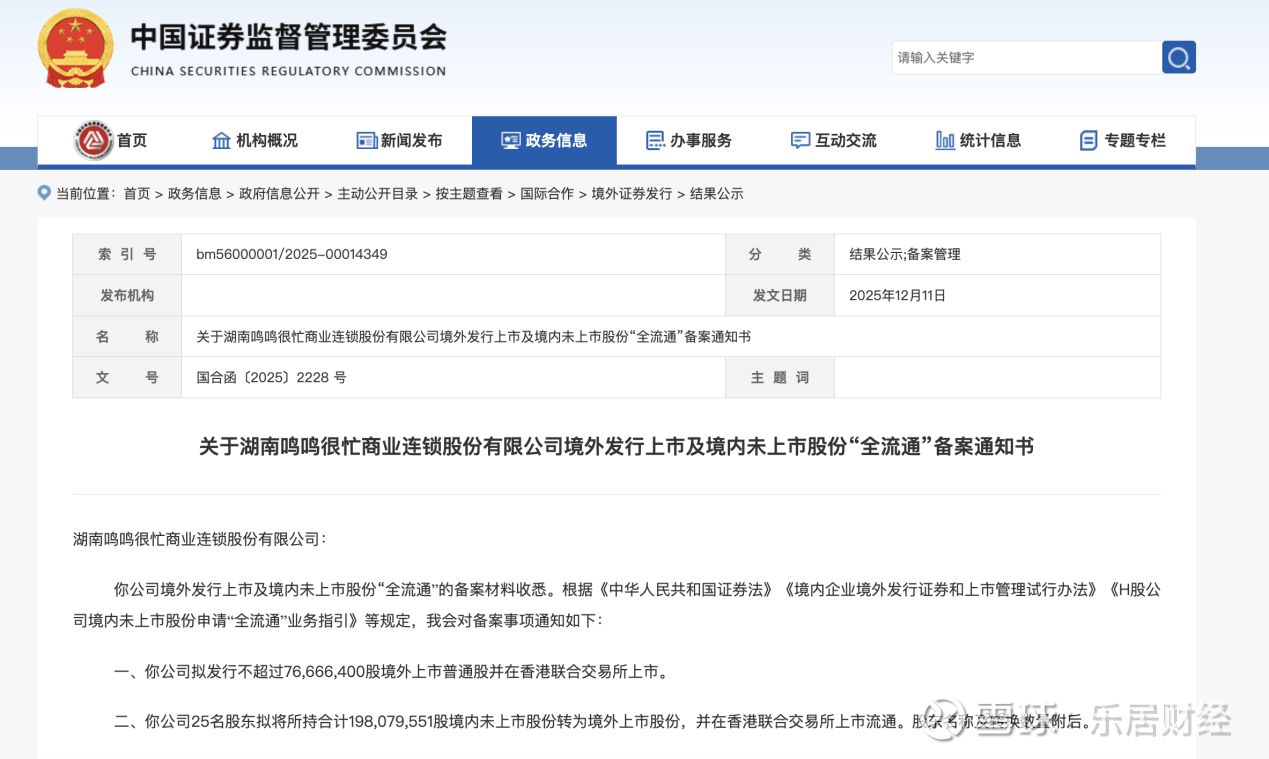The height and width of the screenshot is (759, 1269).
Task: Click the icon beside 政务信息
Action: [x=510, y=140]
